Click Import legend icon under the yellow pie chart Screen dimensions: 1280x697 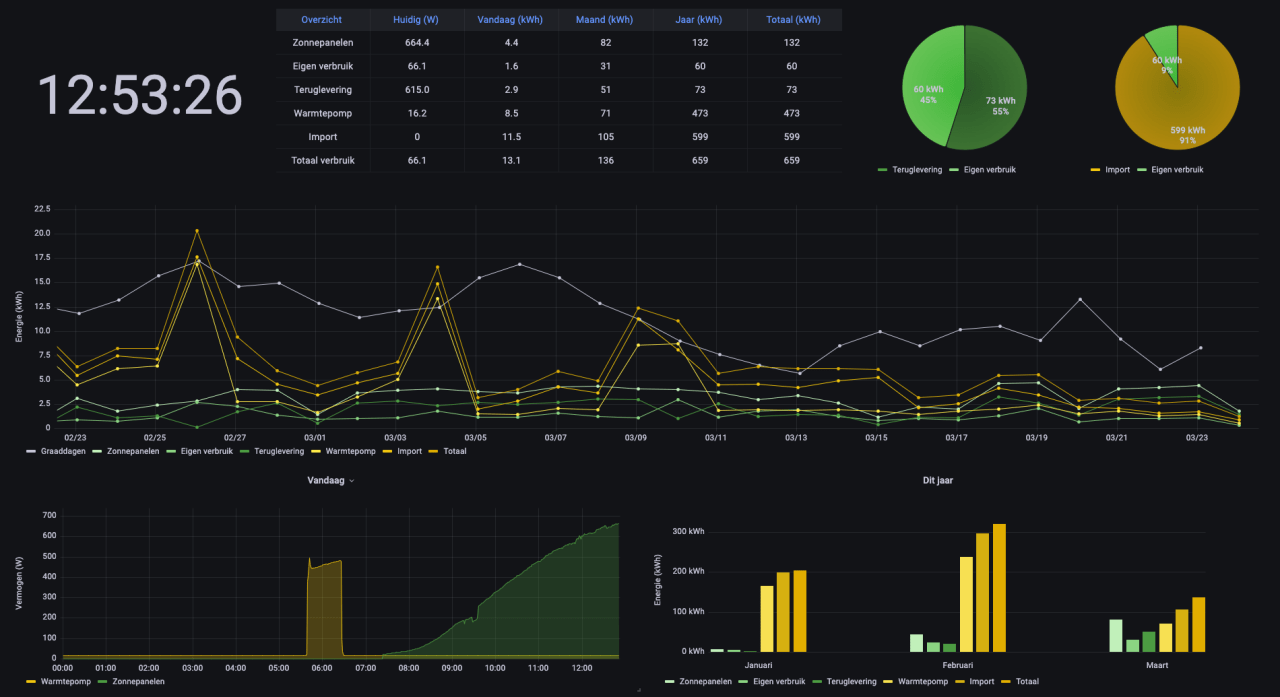pyautogui.click(x=1096, y=170)
